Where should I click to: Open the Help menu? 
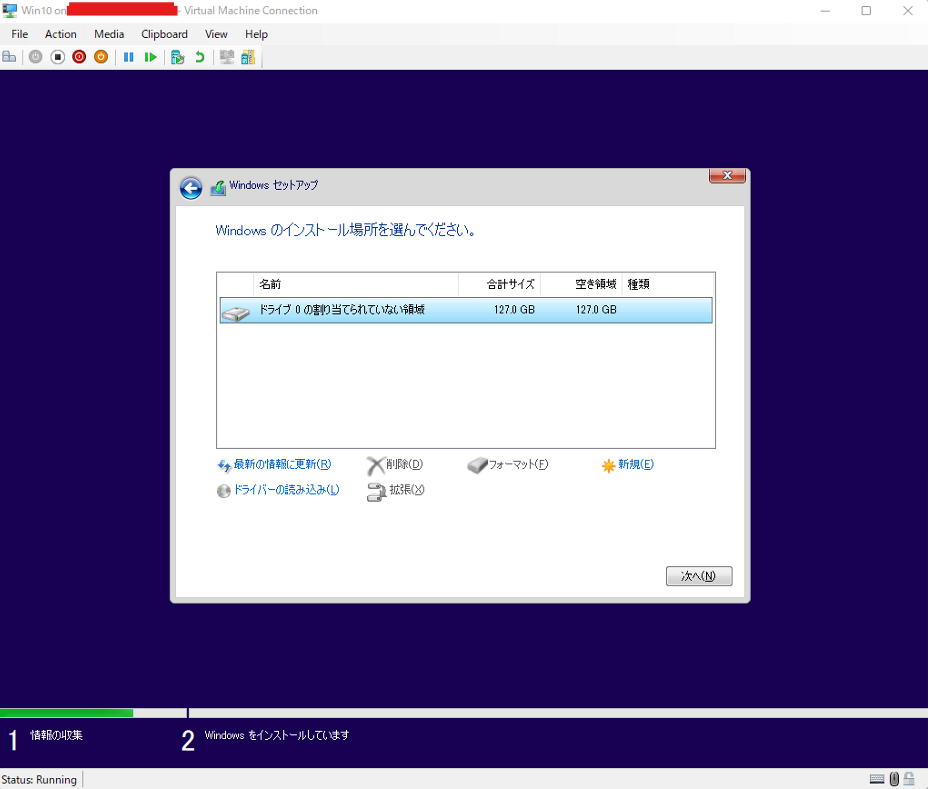(x=256, y=34)
